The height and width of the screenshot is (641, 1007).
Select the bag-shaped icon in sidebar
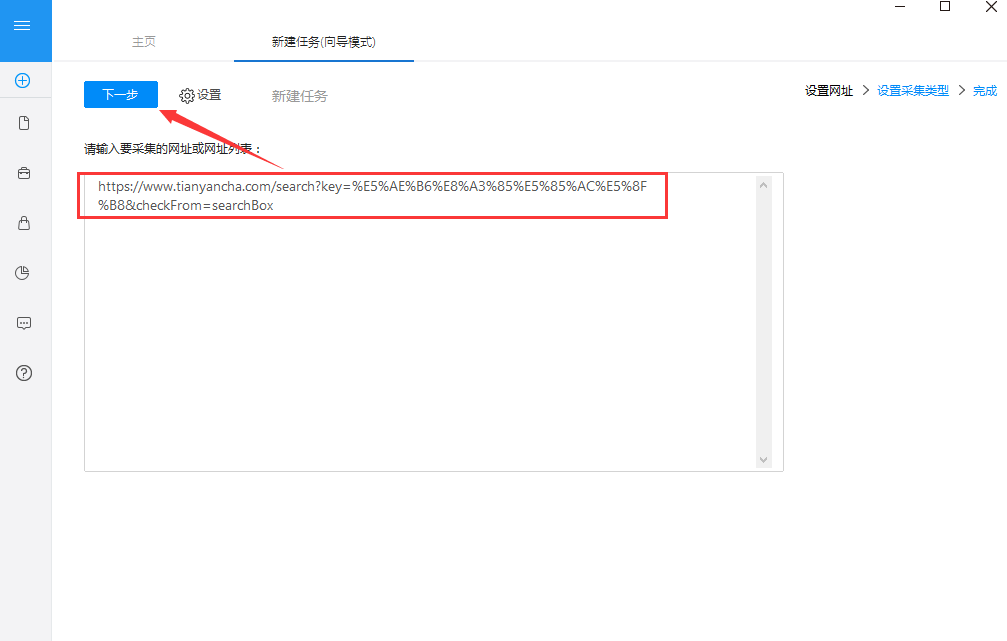tap(23, 222)
